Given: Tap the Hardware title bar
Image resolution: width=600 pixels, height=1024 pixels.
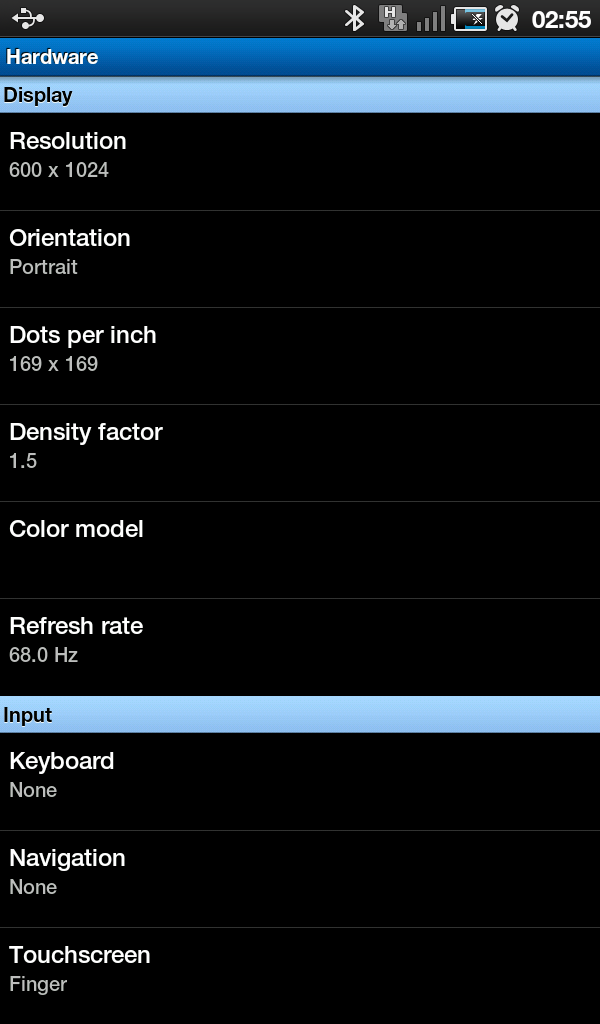Looking at the screenshot, I should point(300,57).
